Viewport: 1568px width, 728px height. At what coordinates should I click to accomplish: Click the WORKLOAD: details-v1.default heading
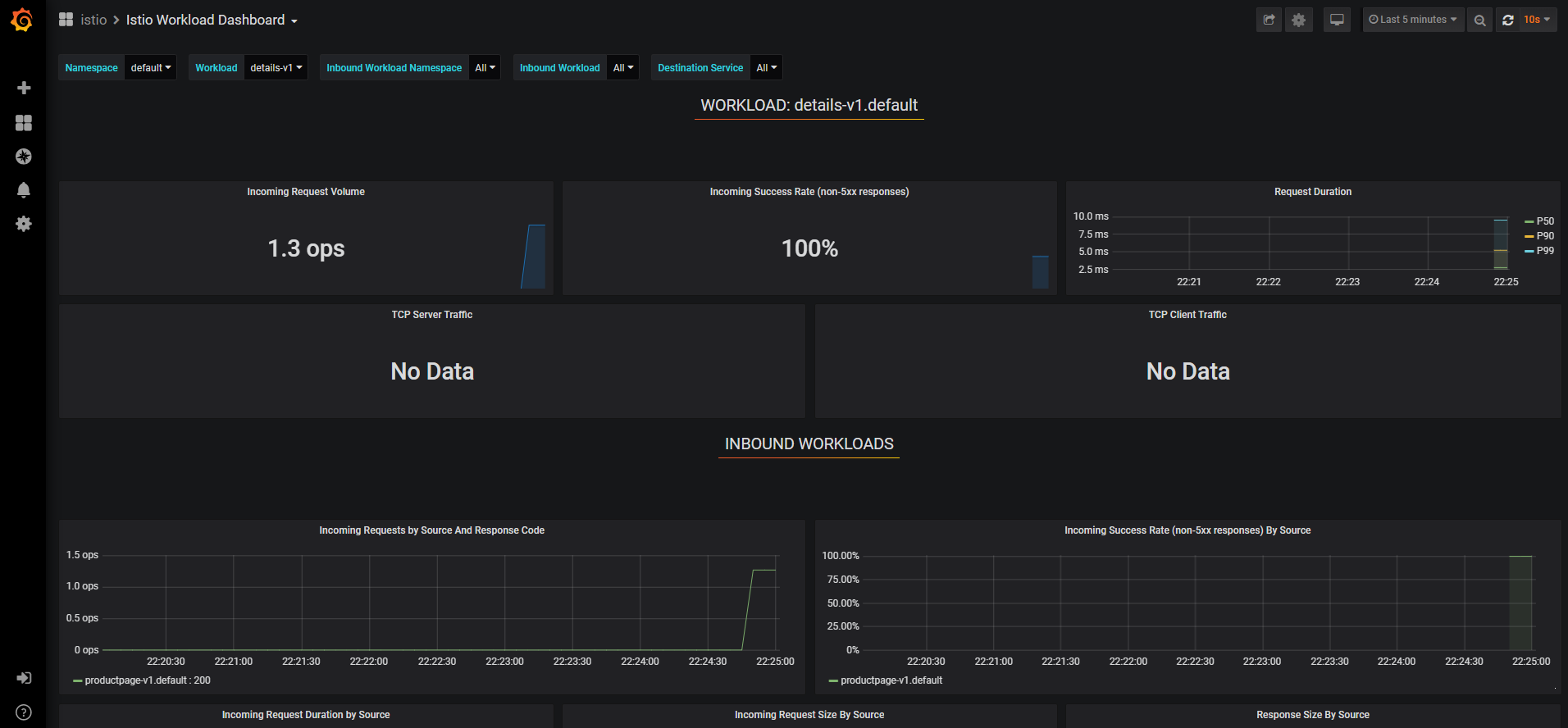809,105
